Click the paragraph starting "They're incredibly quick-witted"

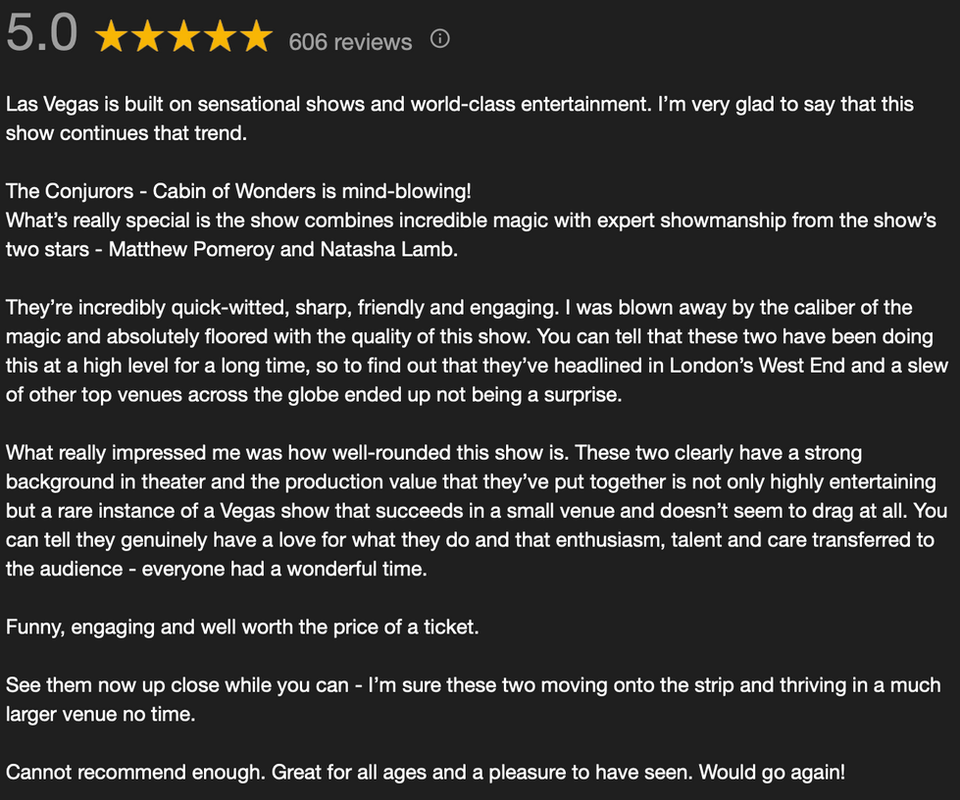click(476, 350)
